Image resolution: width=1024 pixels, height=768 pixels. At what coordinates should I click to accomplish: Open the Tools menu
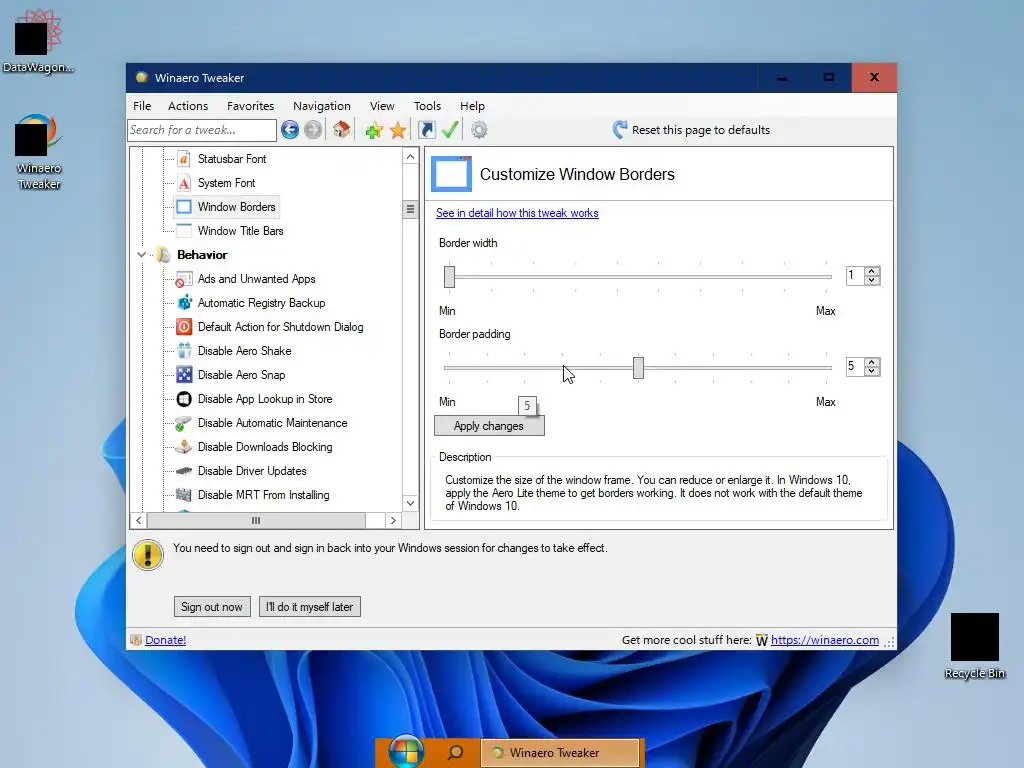[428, 106]
